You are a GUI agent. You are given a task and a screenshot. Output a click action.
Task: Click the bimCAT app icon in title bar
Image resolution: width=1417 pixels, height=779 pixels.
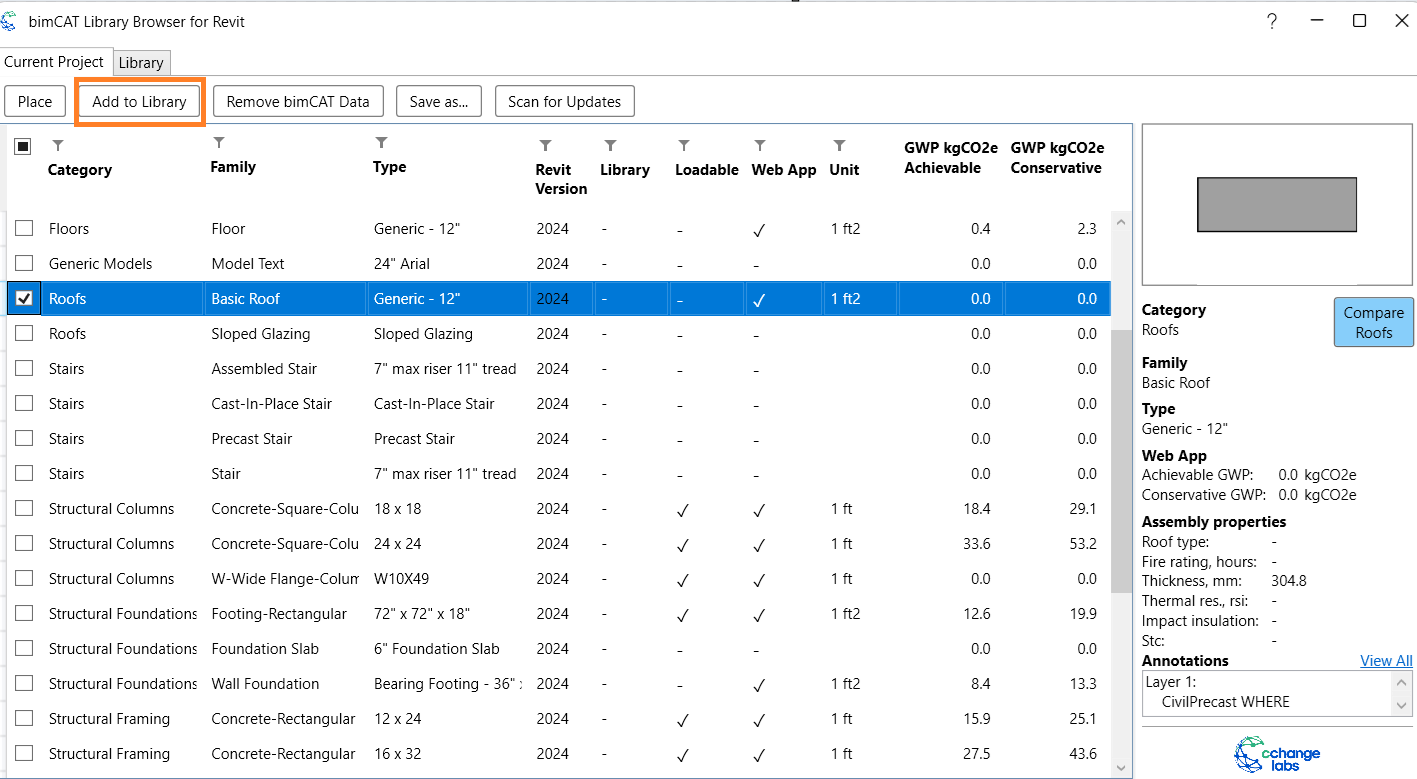point(9,21)
